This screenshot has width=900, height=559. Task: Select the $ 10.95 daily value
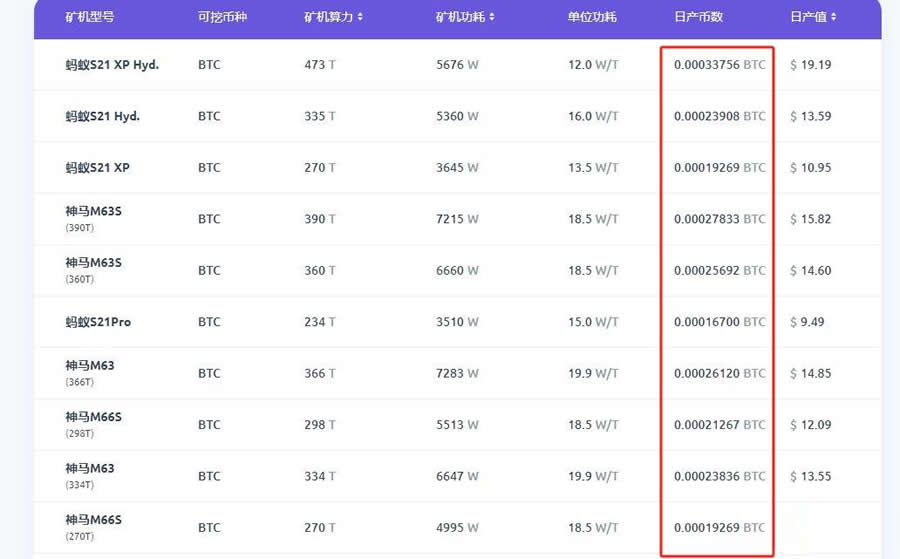tap(810, 168)
